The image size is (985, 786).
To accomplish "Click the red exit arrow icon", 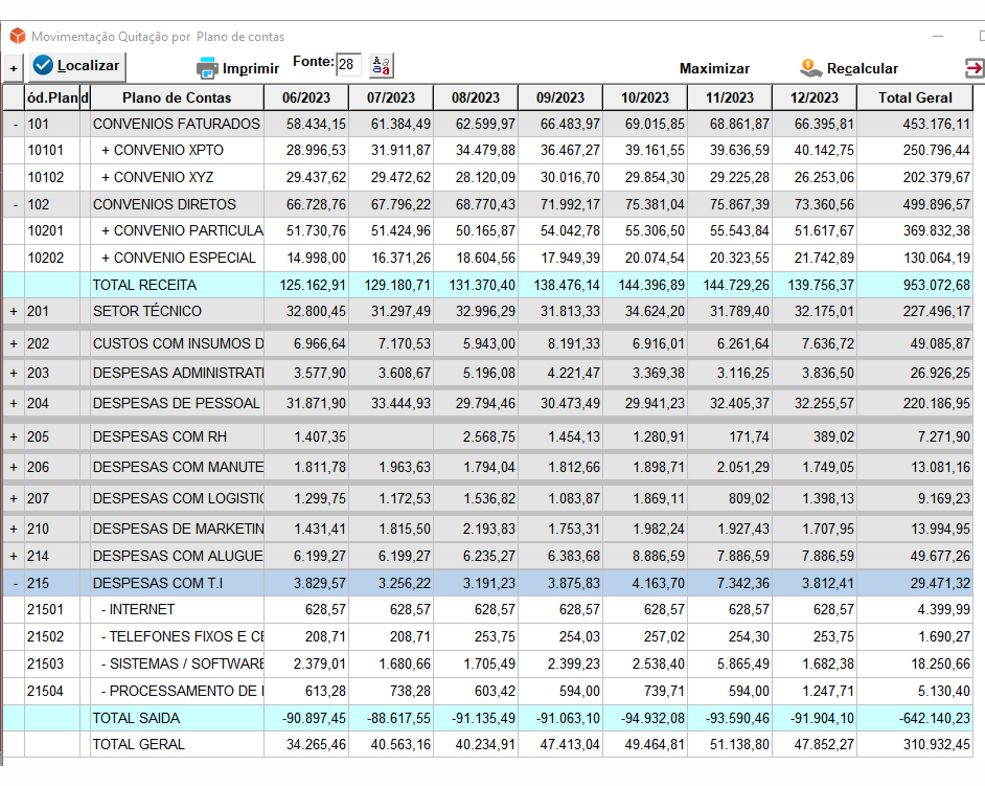I will (973, 68).
